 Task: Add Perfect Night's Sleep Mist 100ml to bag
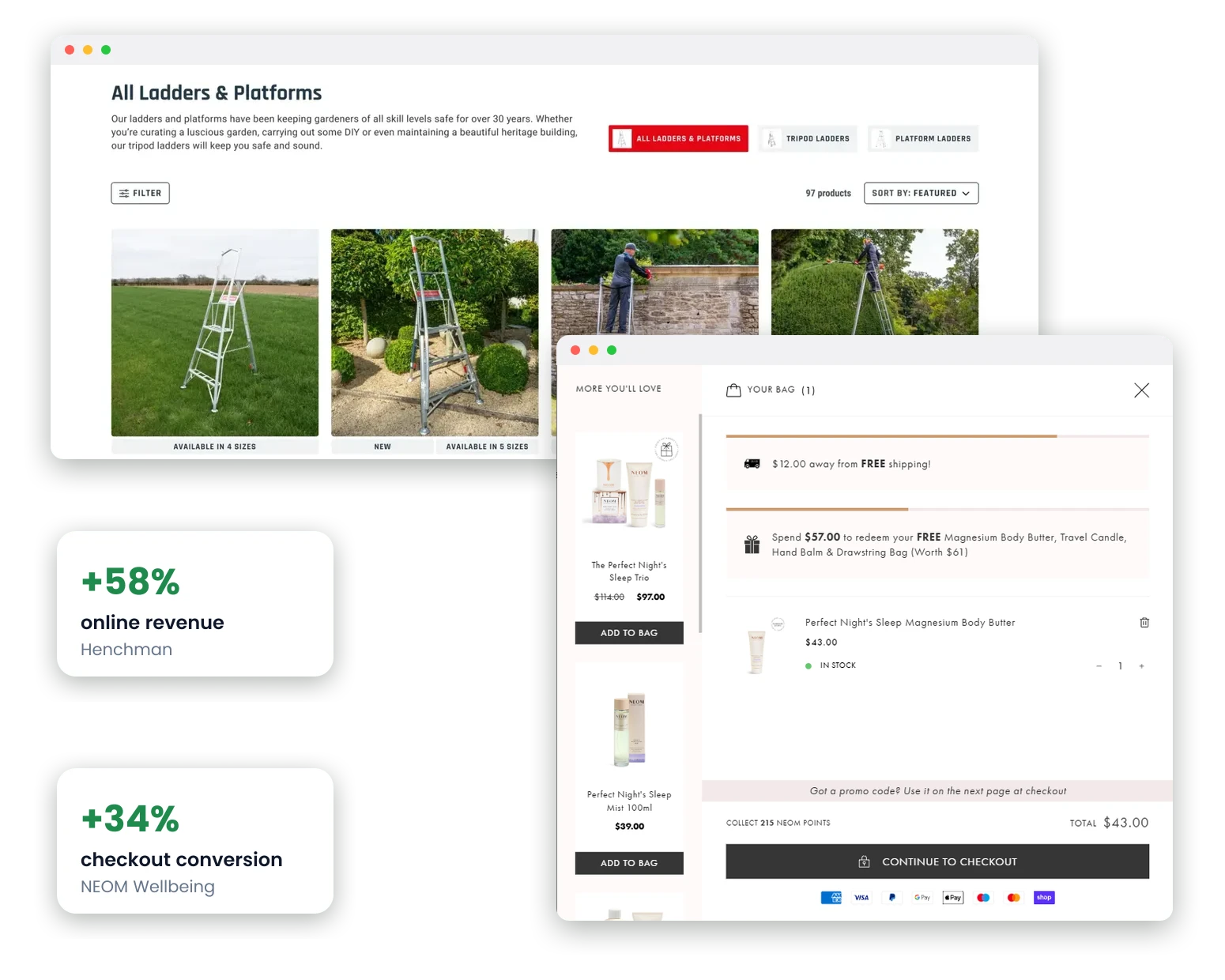(629, 863)
